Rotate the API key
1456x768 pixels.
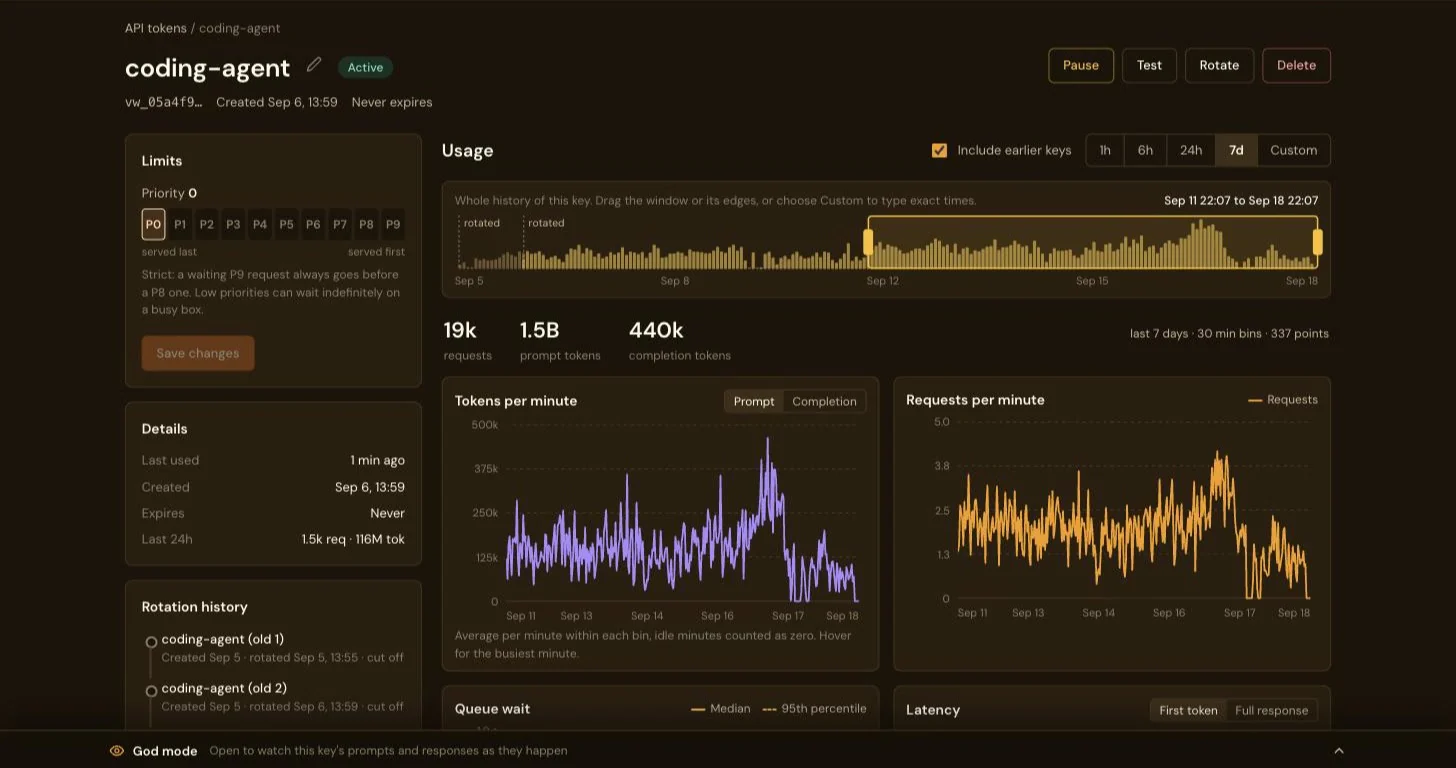click(x=1219, y=65)
